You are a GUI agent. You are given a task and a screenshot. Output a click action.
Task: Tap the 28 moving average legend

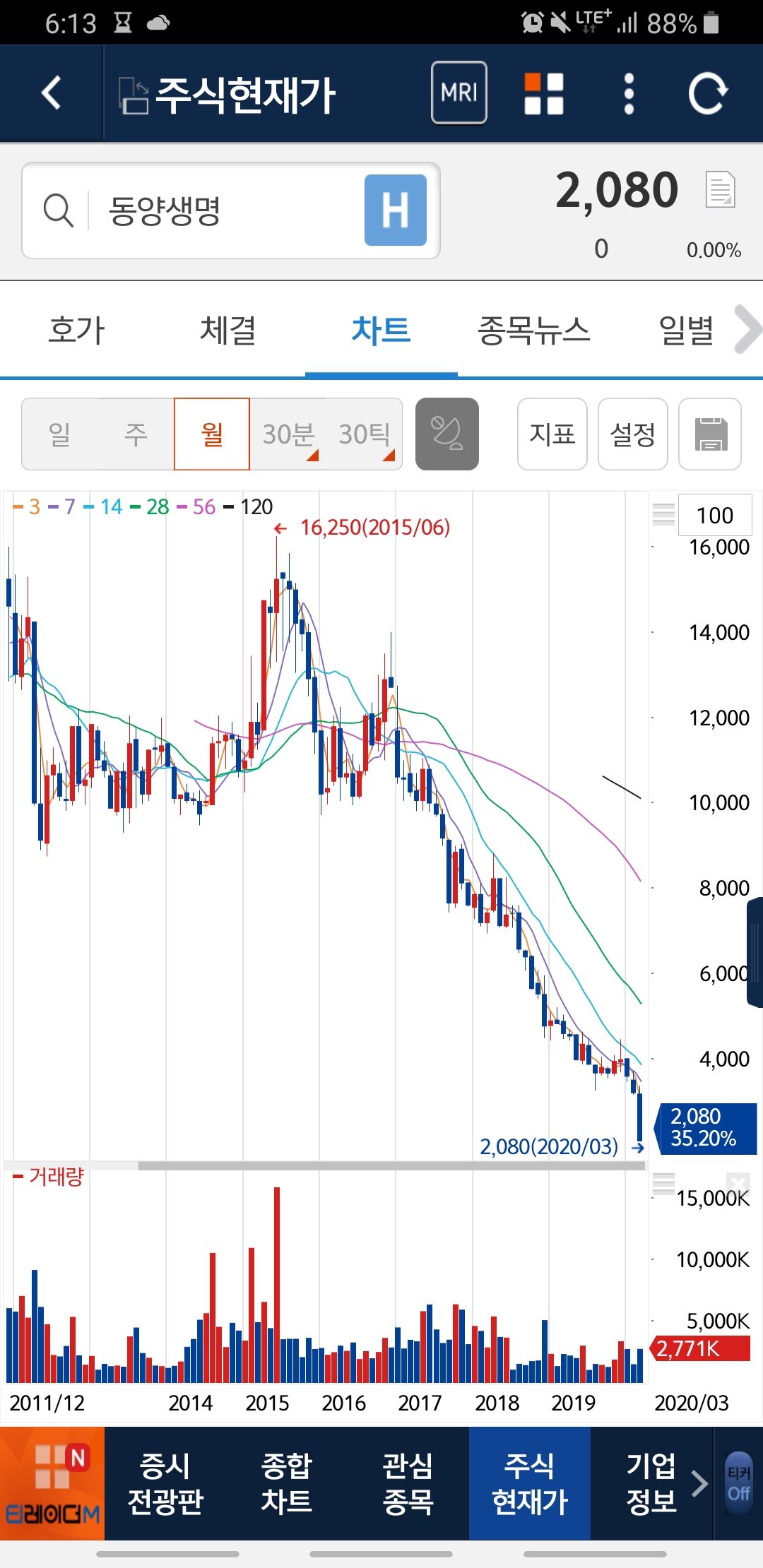tap(150, 506)
